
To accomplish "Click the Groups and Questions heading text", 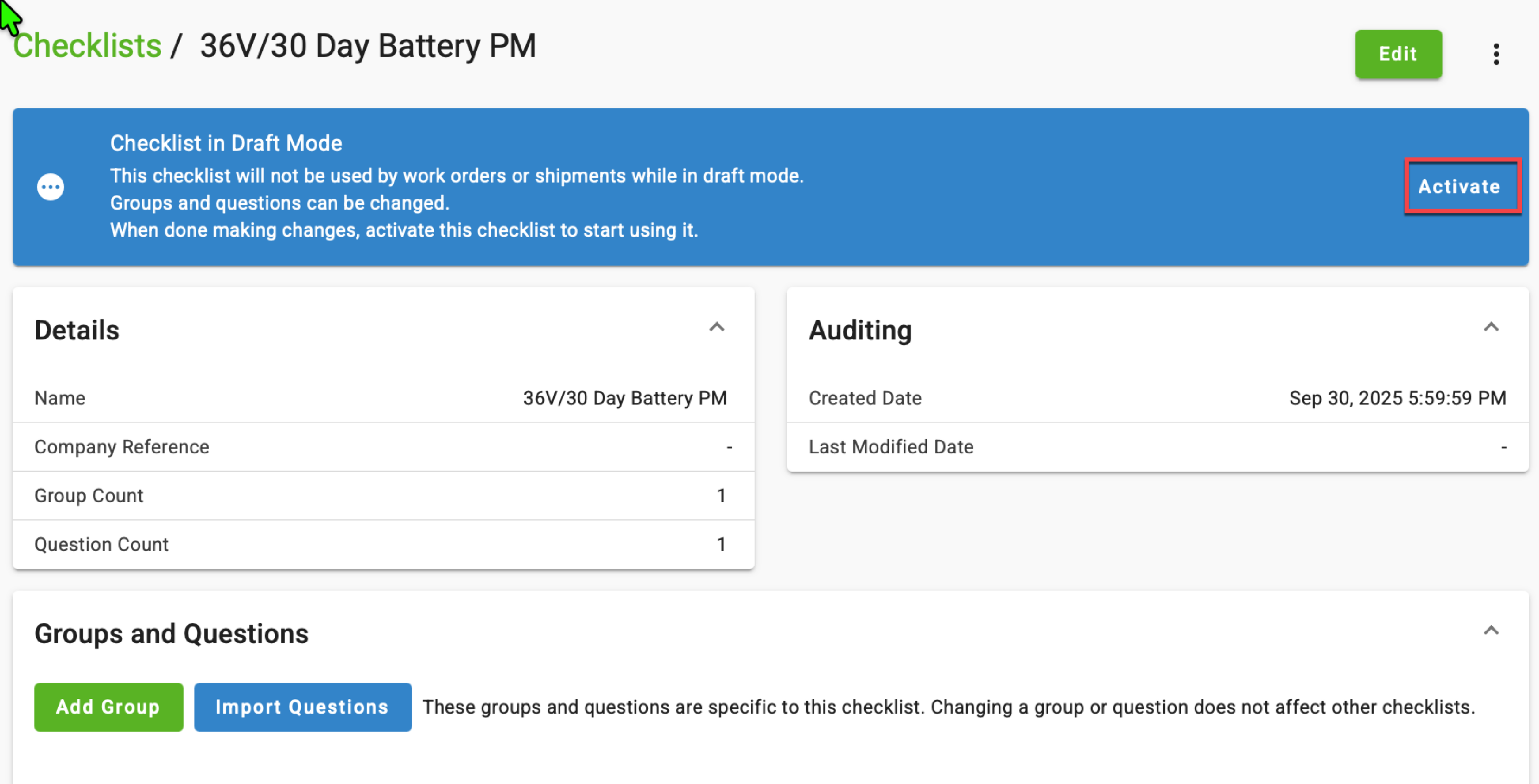I will click(x=171, y=634).
